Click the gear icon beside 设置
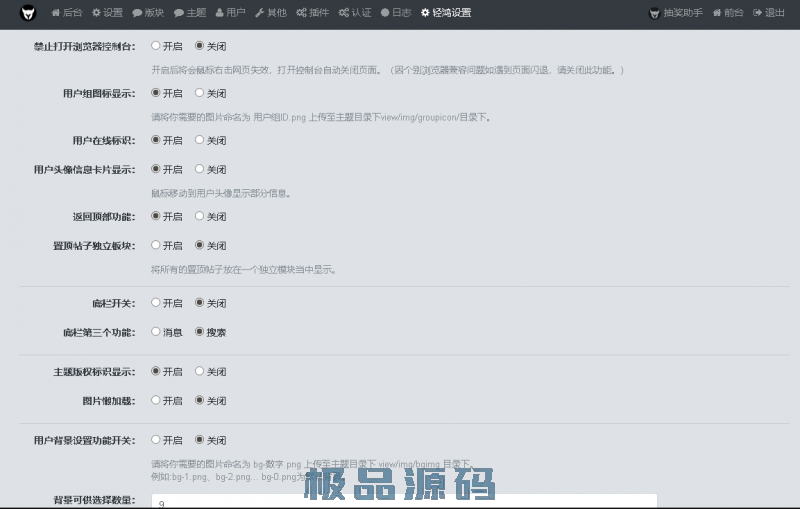The width and height of the screenshot is (800, 509). (x=96, y=13)
